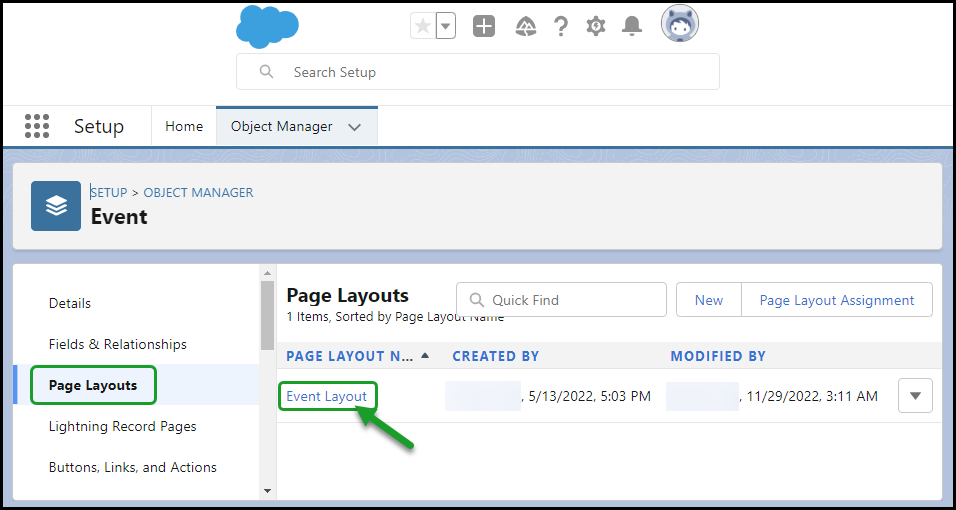Expand the Object Manager tab chevron
This screenshot has height=510, width=956.
(x=354, y=127)
